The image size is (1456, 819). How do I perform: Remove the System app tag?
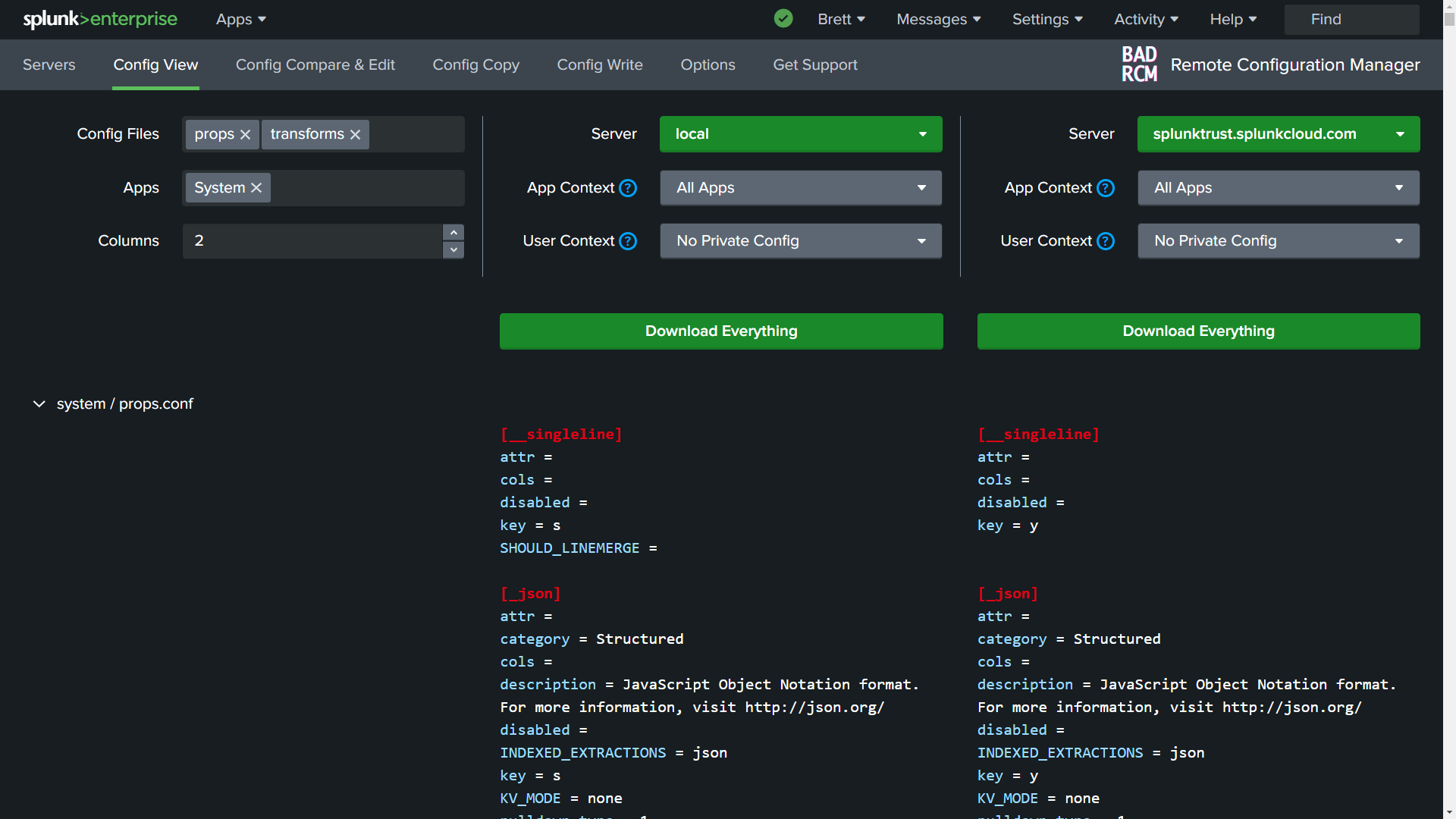tap(256, 188)
